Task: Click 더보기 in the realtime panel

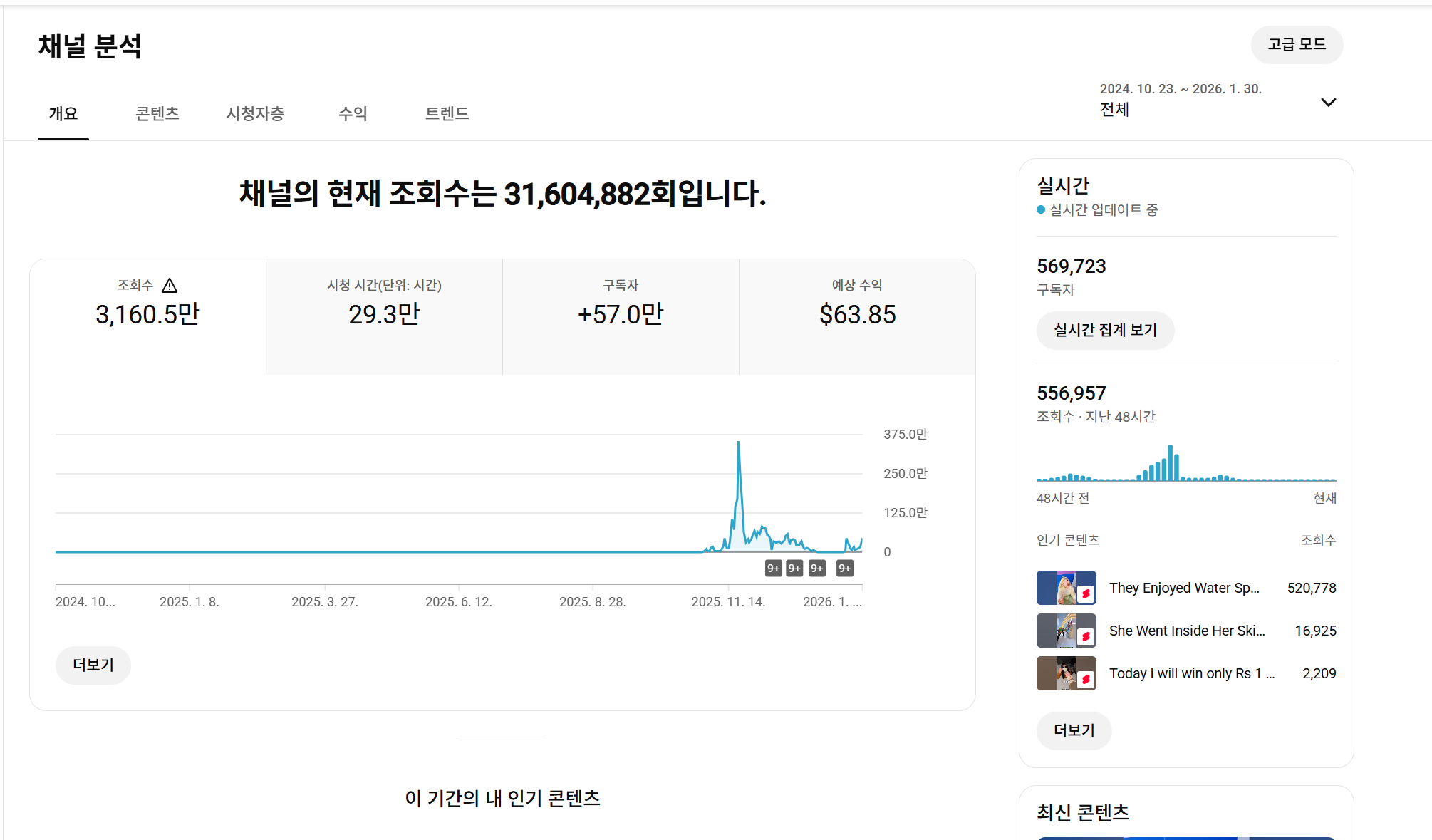Action: 1074,731
